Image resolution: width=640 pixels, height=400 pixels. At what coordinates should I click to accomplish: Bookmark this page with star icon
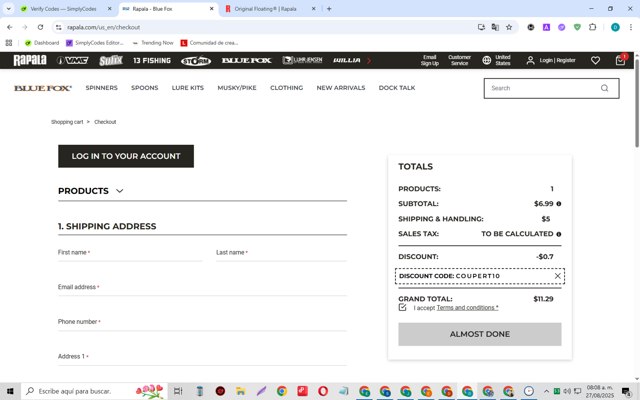(x=509, y=27)
